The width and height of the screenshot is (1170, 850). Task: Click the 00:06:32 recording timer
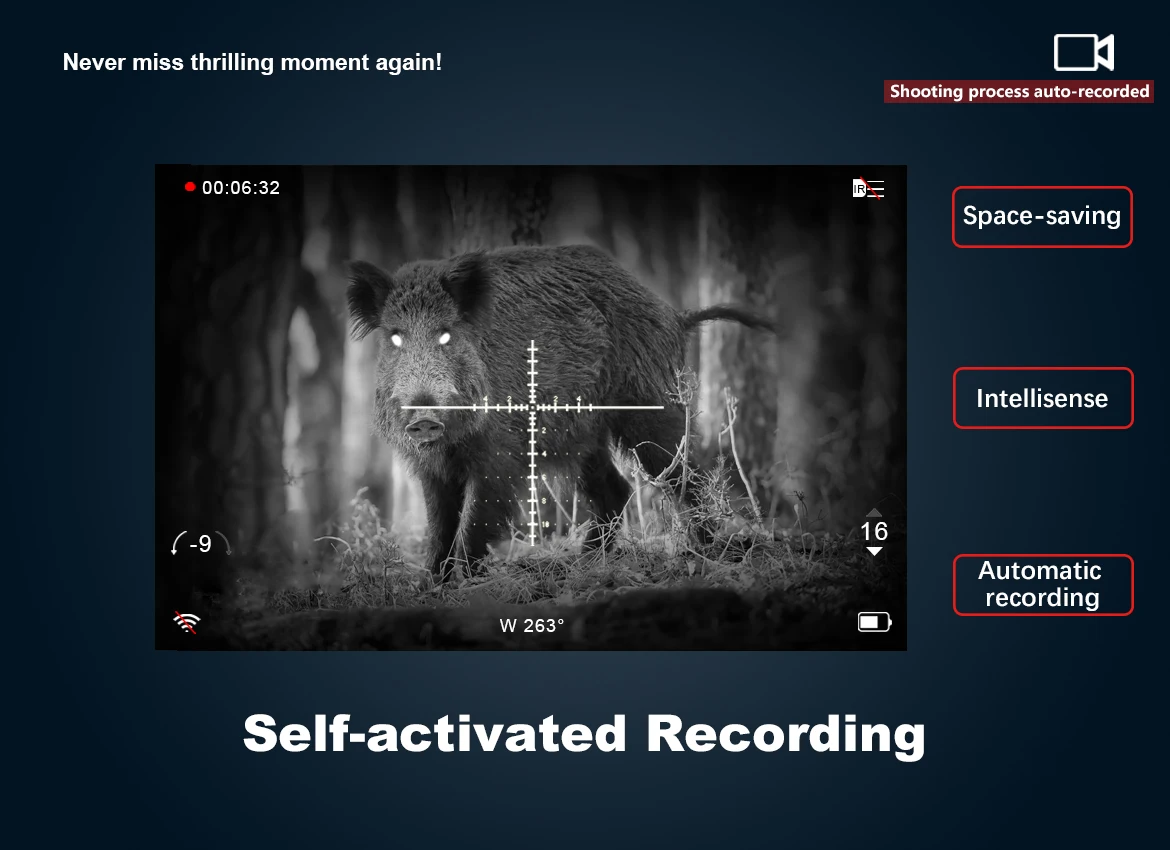click(240, 187)
